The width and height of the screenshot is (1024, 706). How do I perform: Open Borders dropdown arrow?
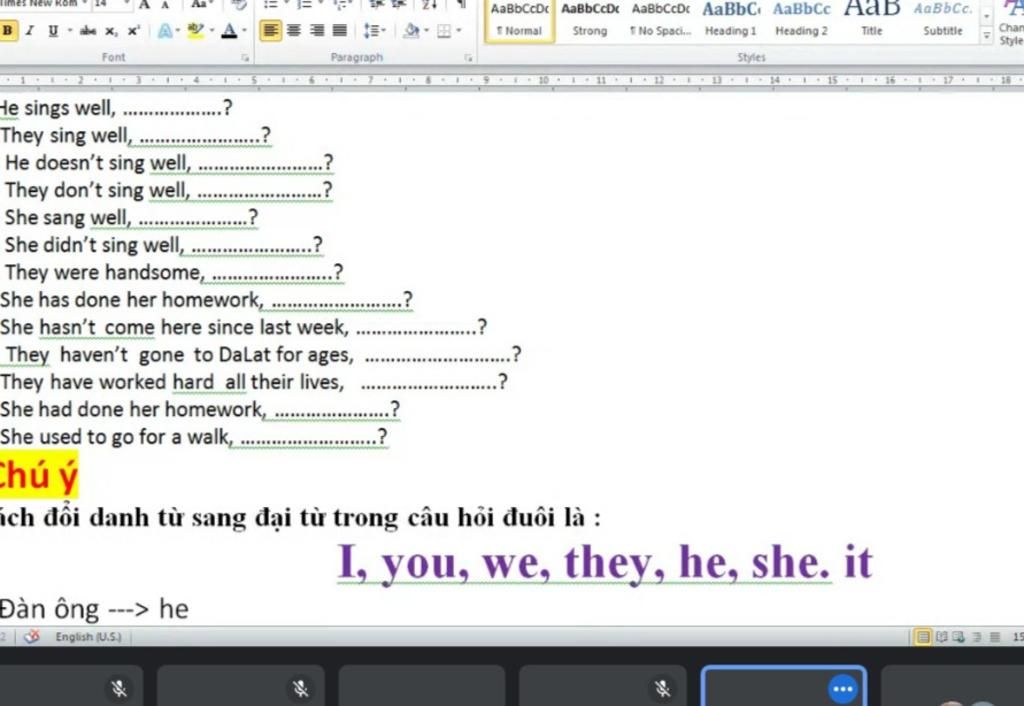click(458, 31)
